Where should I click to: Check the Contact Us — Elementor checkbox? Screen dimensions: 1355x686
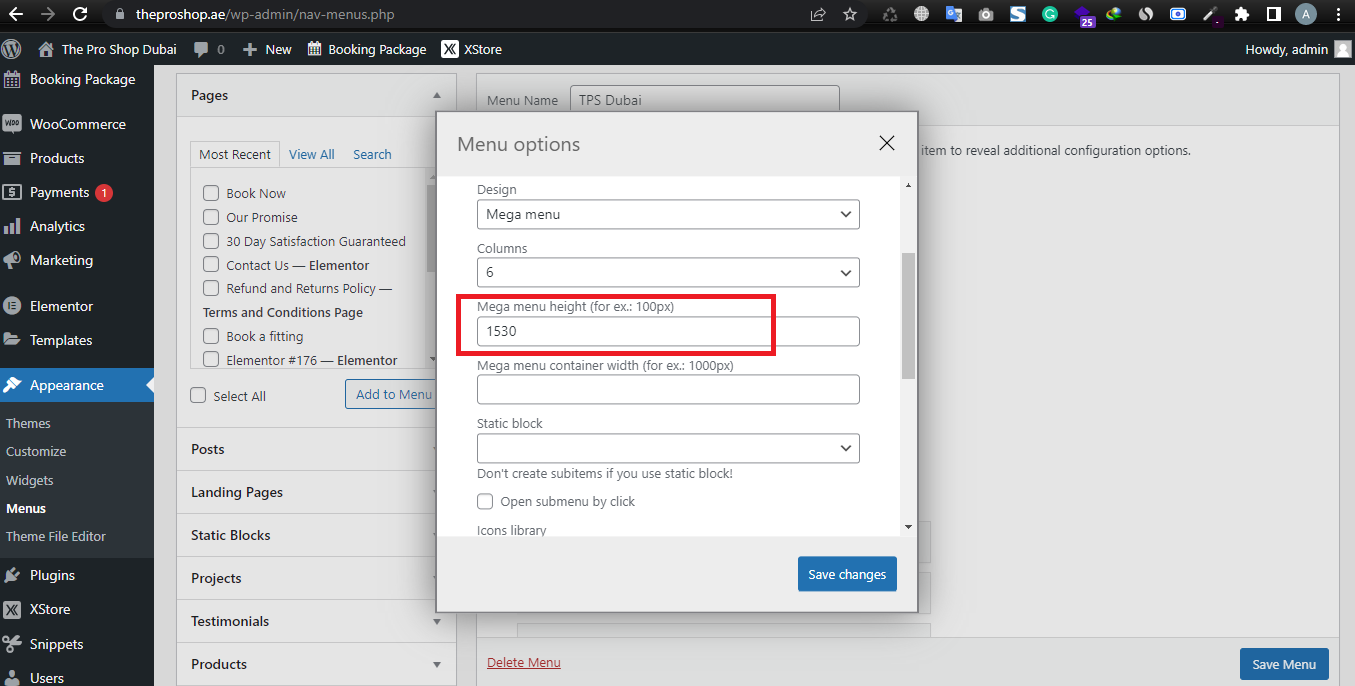point(211,265)
